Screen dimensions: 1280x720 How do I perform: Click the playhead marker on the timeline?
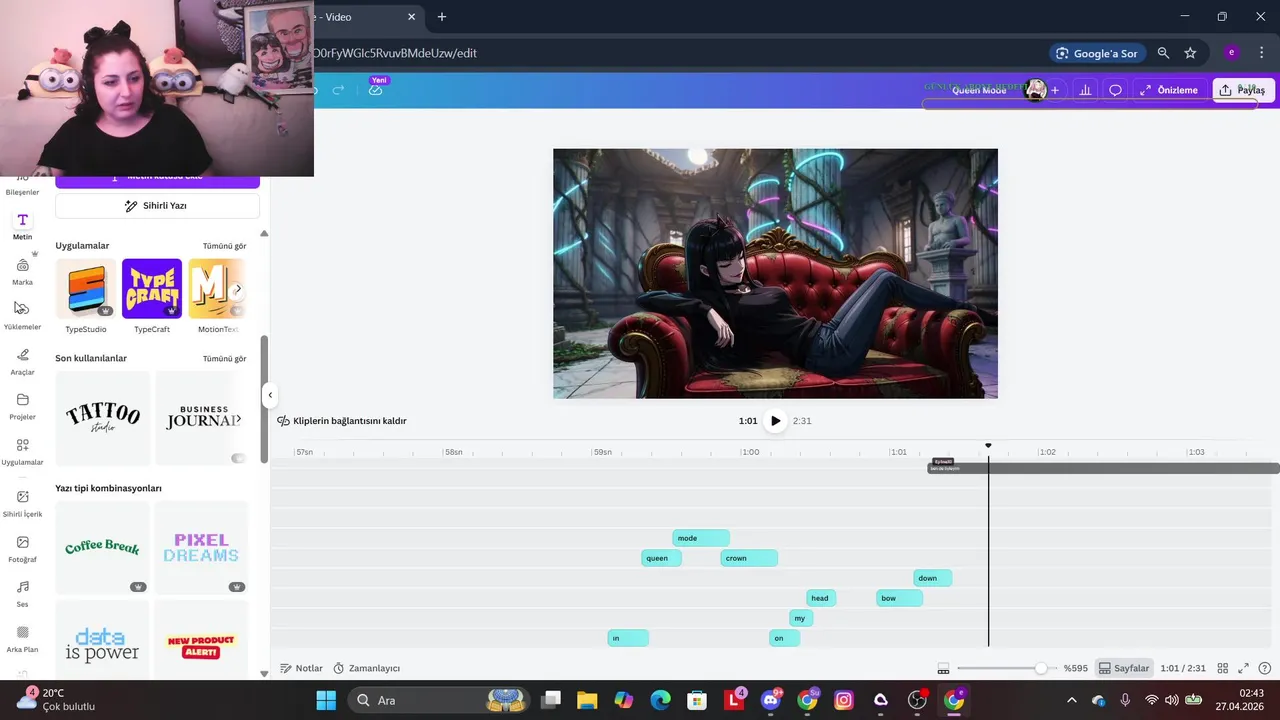coord(988,446)
